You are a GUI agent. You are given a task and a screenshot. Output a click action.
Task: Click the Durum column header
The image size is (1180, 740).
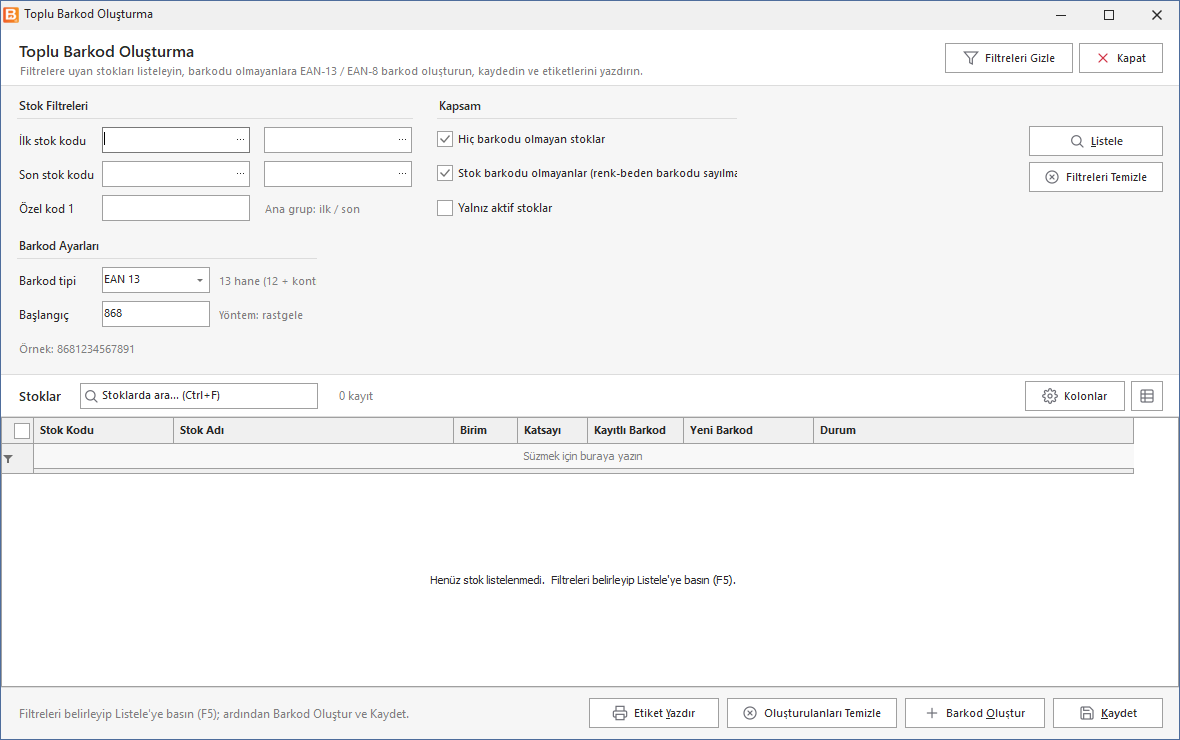pos(973,431)
